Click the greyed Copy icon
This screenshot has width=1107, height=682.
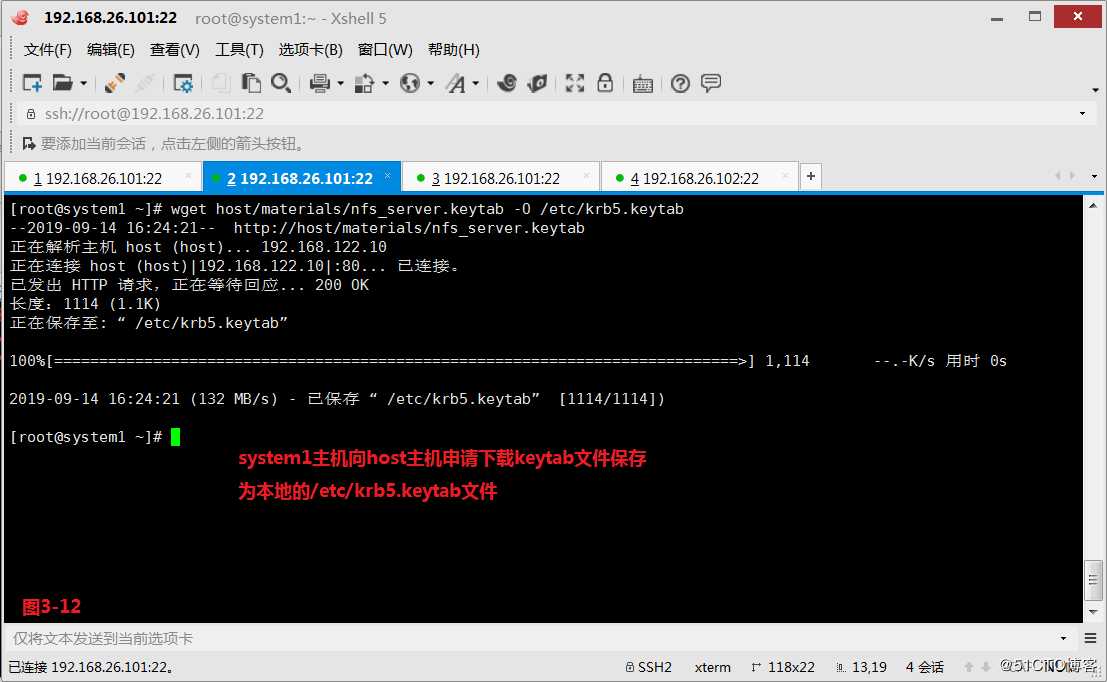point(220,83)
